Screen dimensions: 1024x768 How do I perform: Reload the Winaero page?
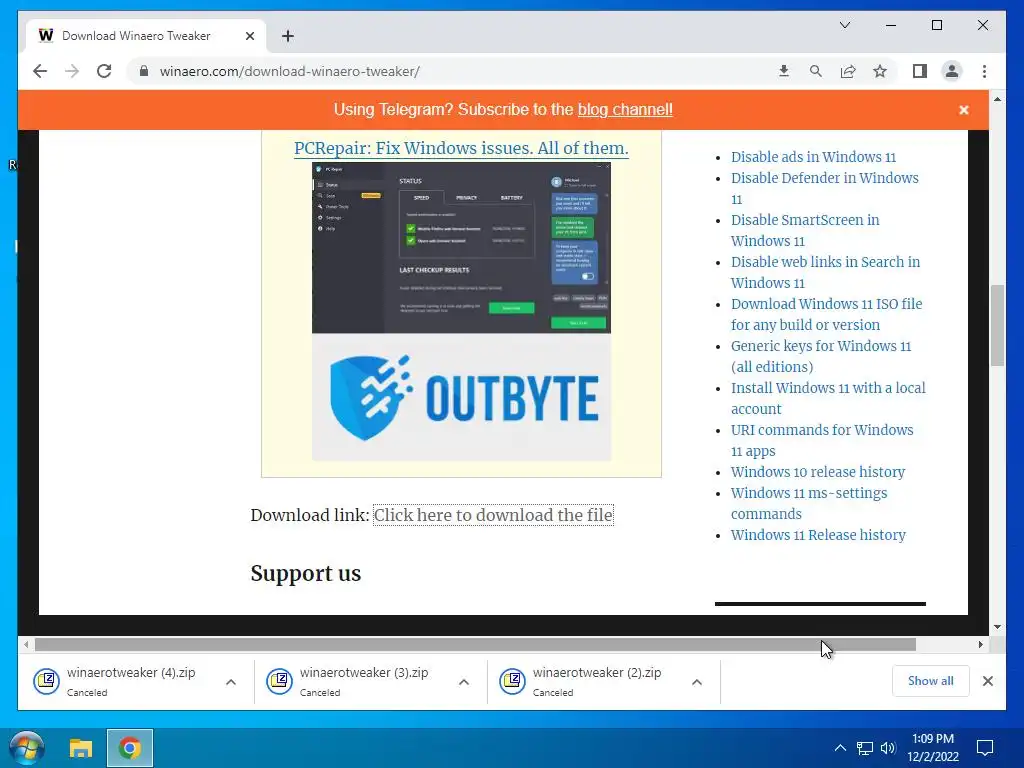coord(104,71)
